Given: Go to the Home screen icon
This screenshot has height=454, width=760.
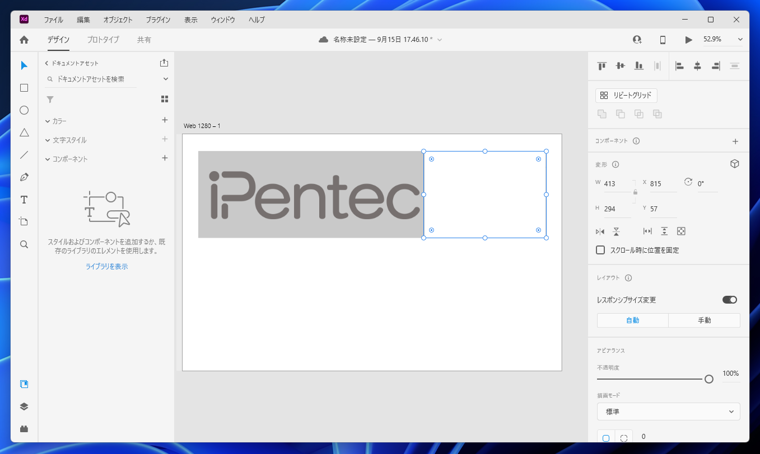Looking at the screenshot, I should tap(24, 40).
